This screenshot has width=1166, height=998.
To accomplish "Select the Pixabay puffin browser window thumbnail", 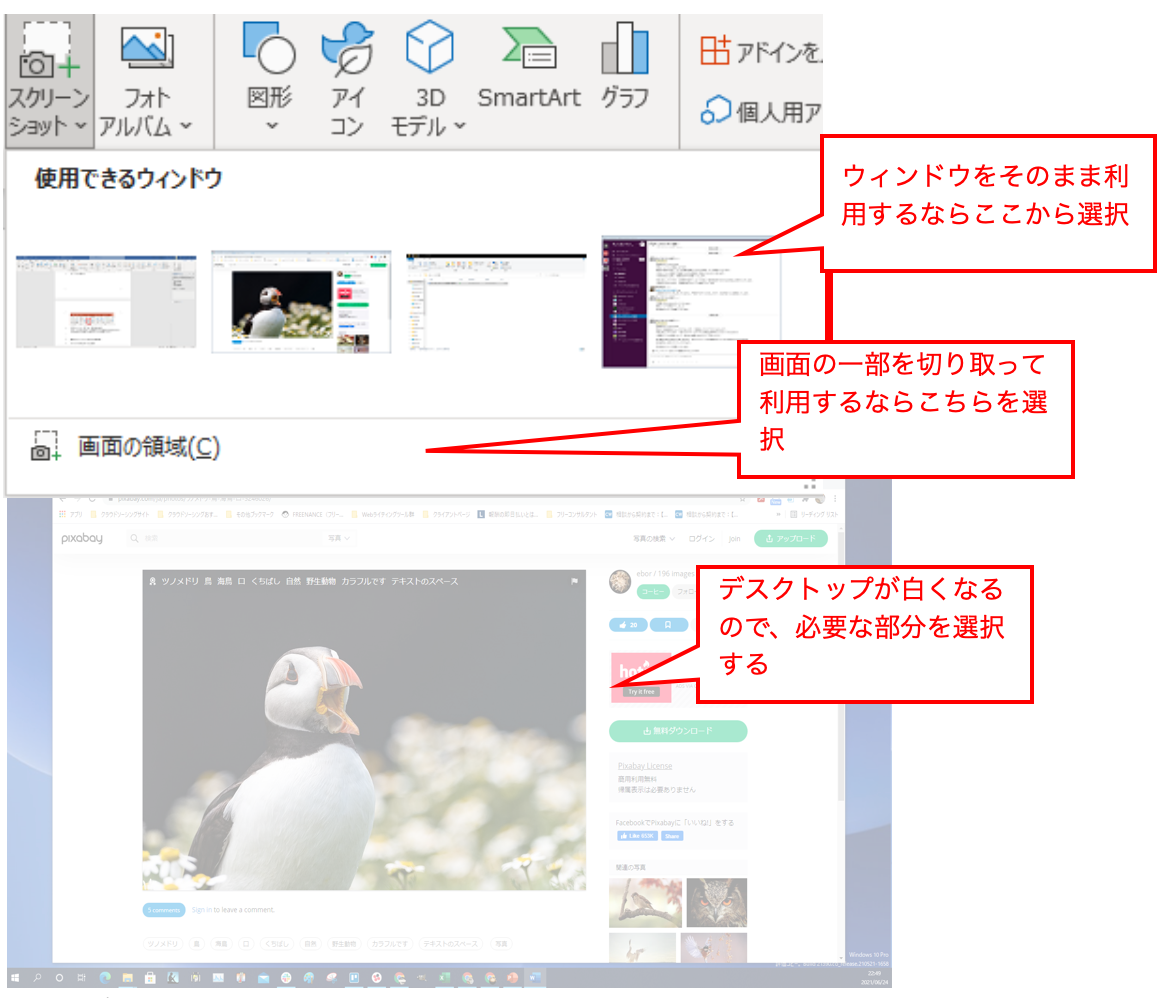I will 301,302.
